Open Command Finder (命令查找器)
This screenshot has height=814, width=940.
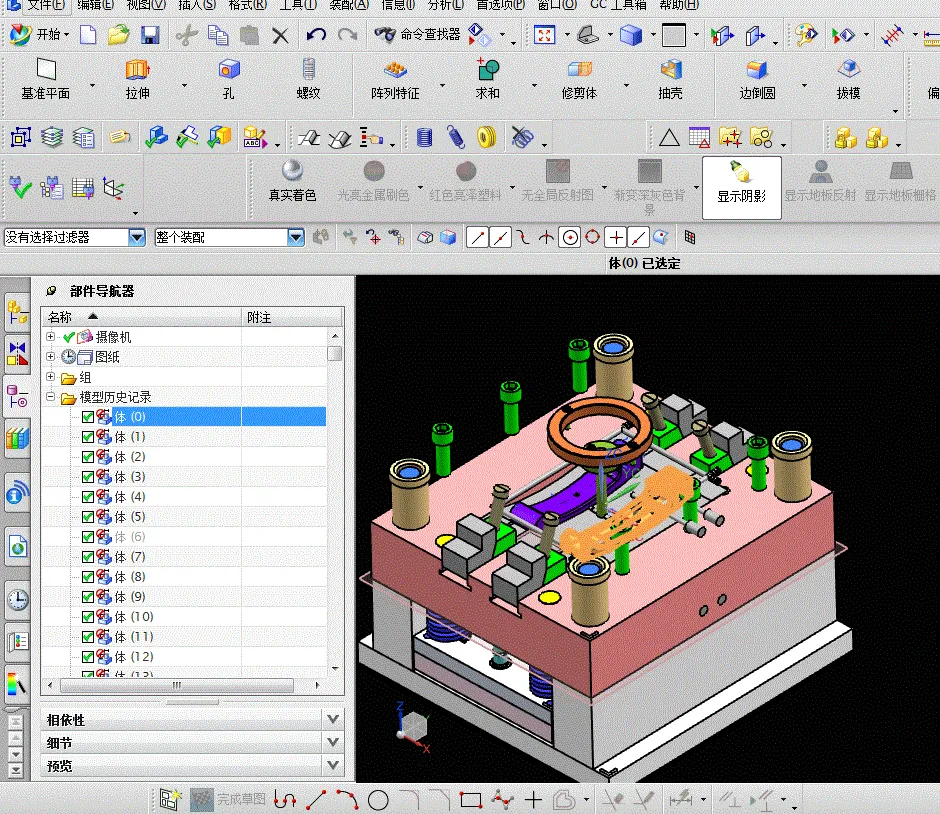417,34
